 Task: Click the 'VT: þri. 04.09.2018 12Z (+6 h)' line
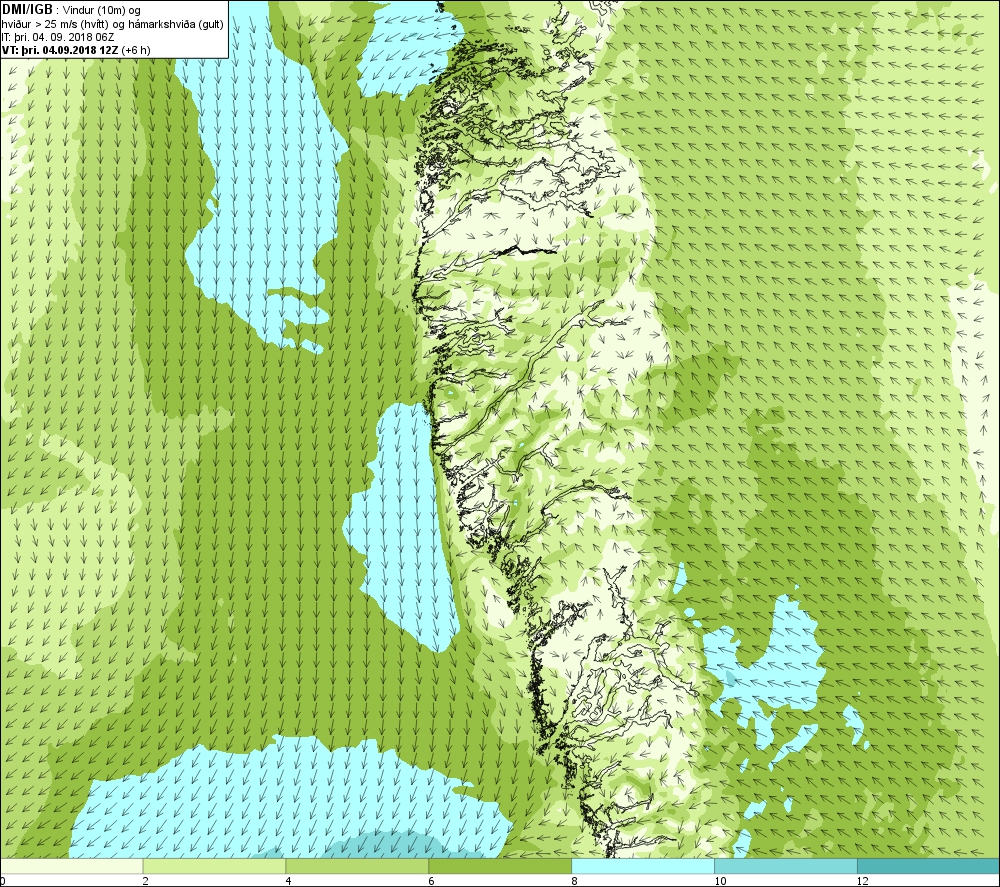coord(76,50)
